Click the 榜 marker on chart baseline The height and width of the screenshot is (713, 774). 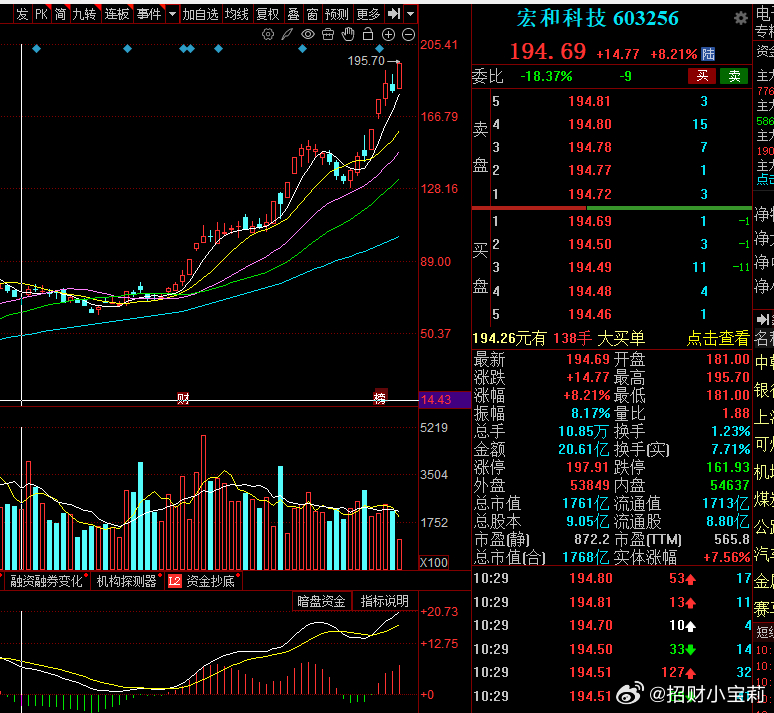tap(380, 397)
